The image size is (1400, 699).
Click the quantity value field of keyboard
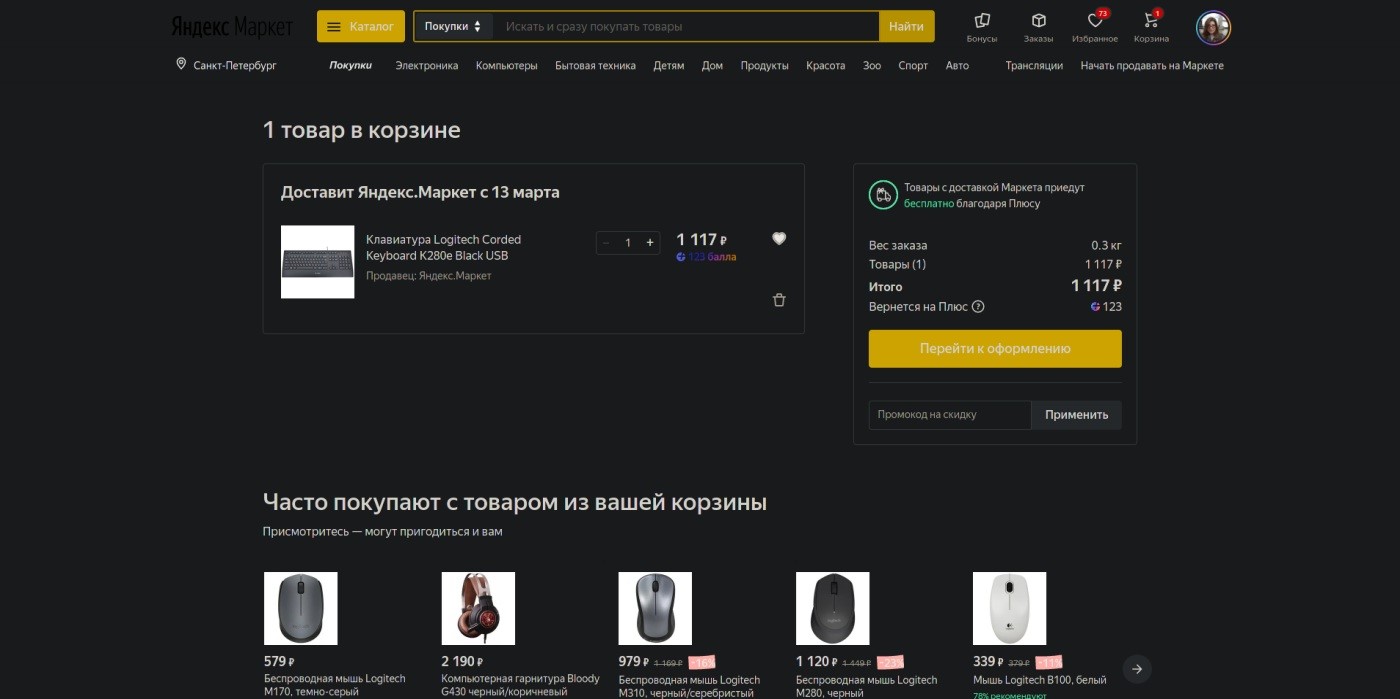coord(628,243)
